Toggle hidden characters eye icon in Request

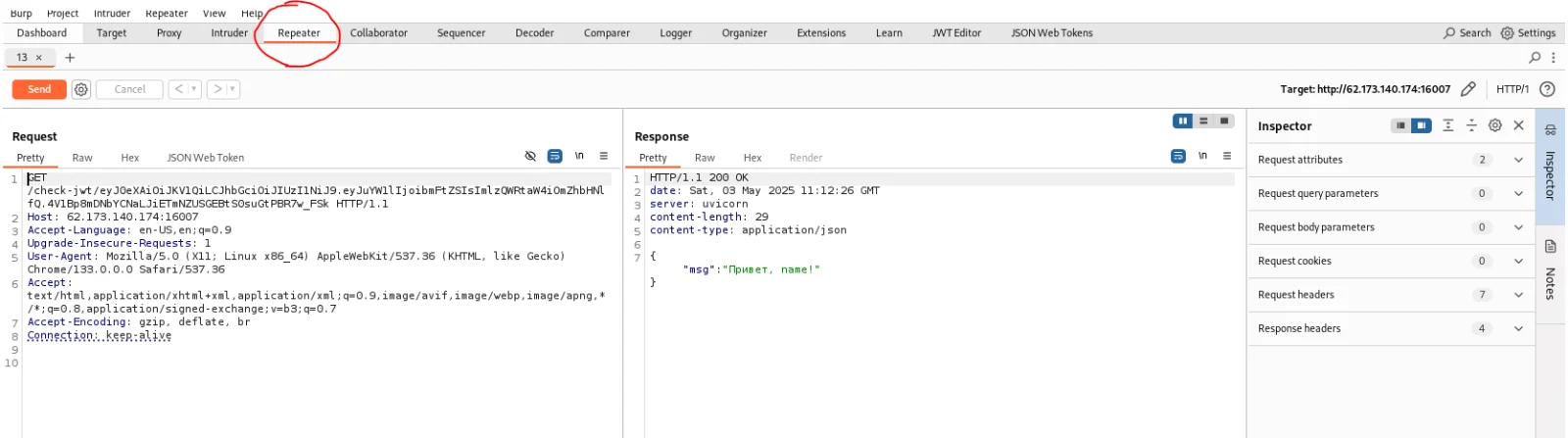coord(530,156)
